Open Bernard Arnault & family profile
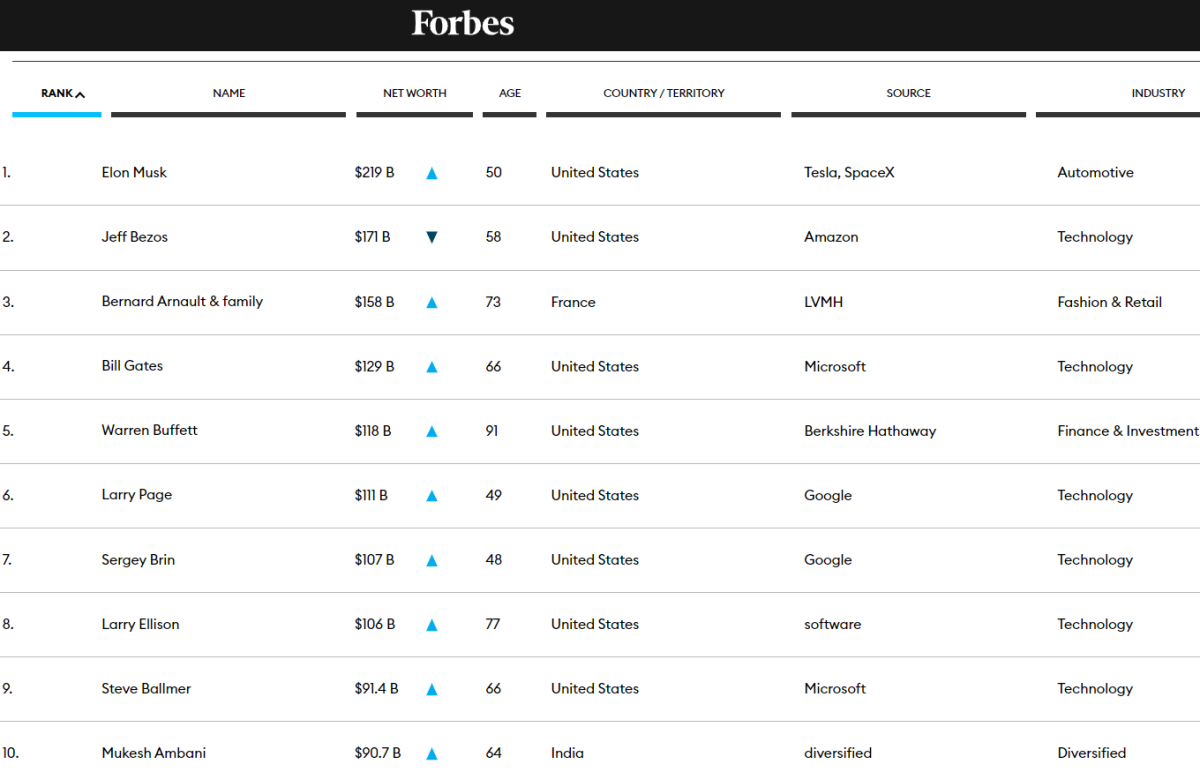Image resolution: width=1200 pixels, height=772 pixels. [x=182, y=301]
